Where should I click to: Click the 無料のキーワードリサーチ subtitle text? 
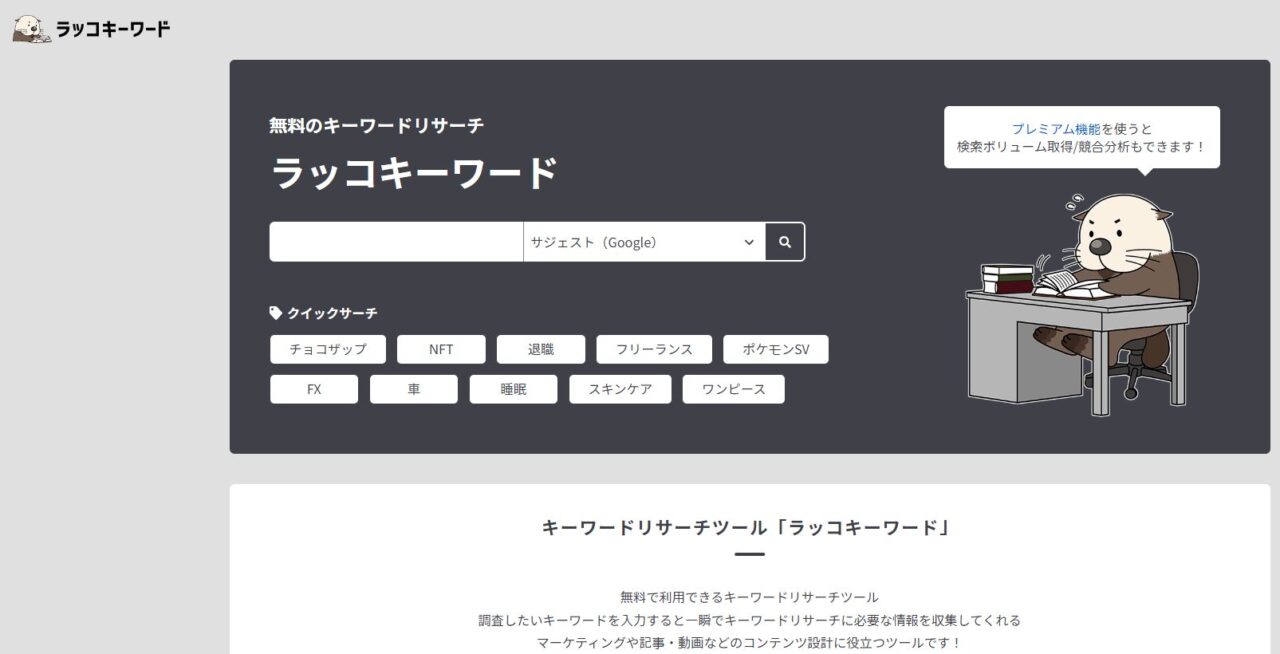[x=377, y=126]
